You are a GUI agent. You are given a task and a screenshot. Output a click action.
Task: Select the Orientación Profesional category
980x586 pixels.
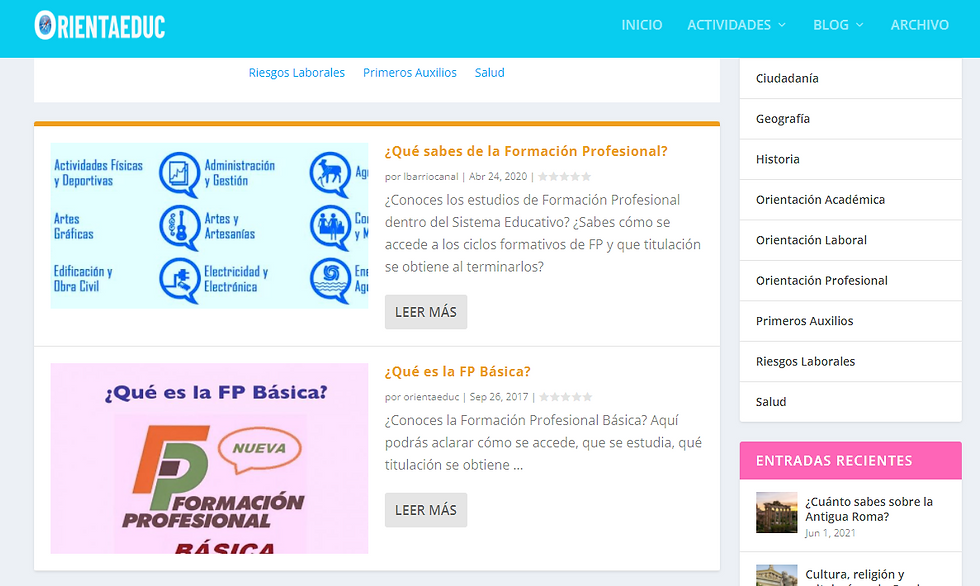click(850, 281)
